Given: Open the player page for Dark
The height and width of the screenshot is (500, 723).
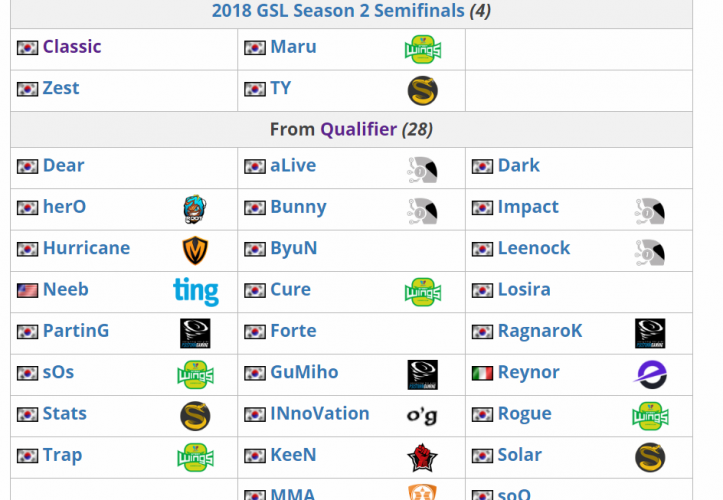Looking at the screenshot, I should click(519, 166).
